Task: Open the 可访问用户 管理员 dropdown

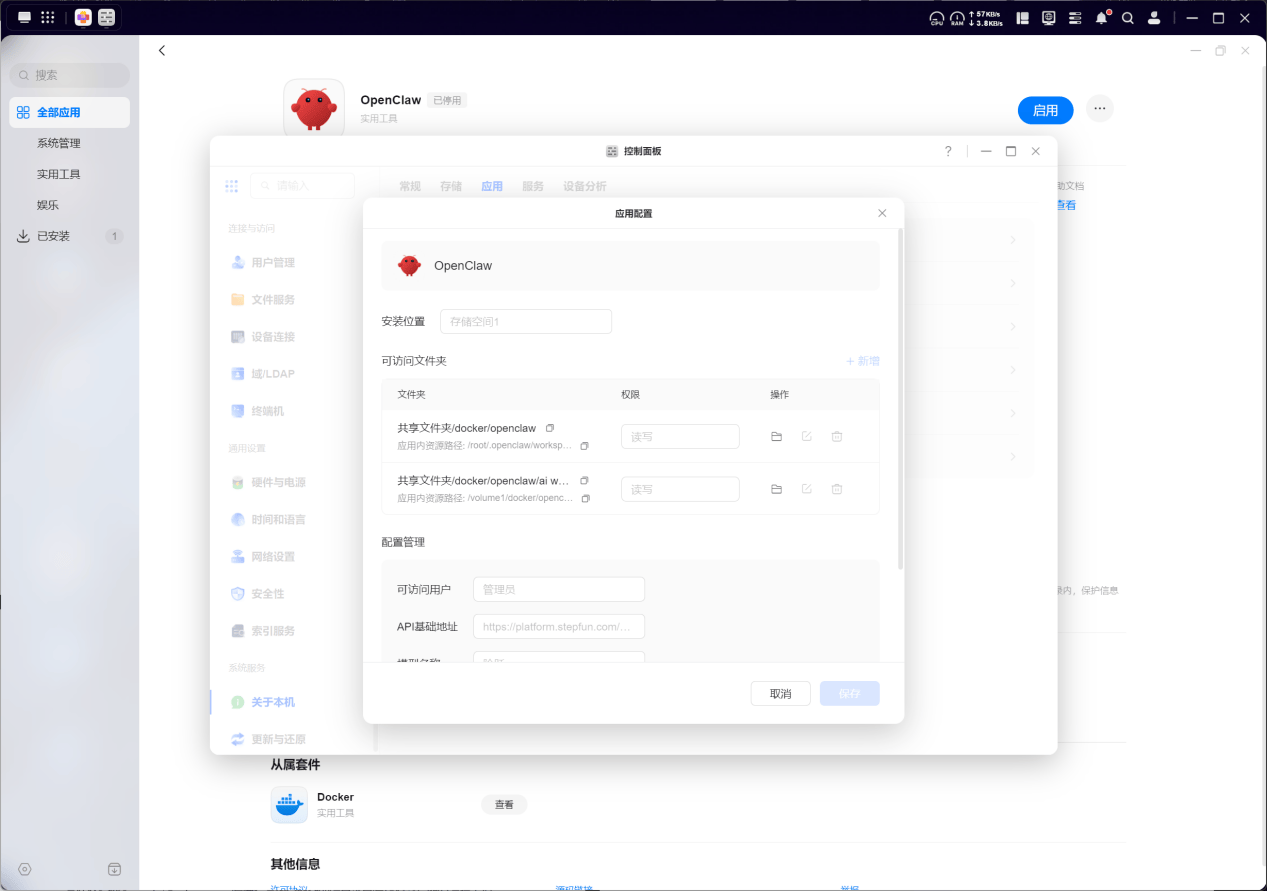Action: point(559,589)
